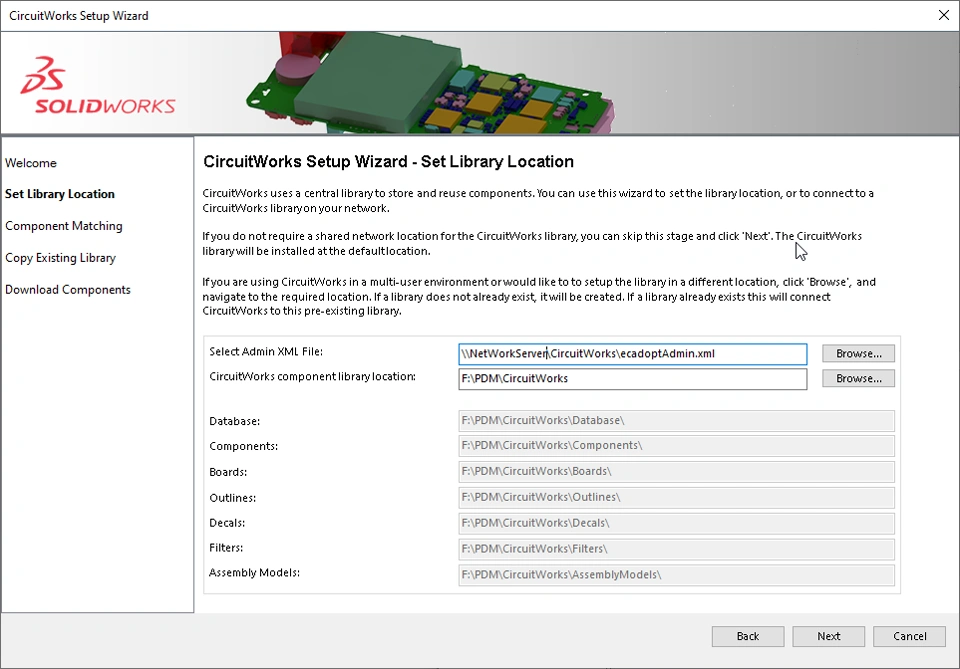Click the 'Components:' label
Viewport: 960px width, 669px height.
[243, 446]
